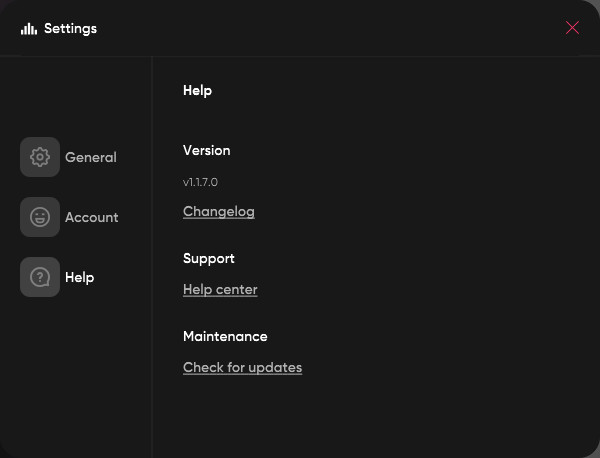Click the divider between sidebar and content

coord(152,250)
